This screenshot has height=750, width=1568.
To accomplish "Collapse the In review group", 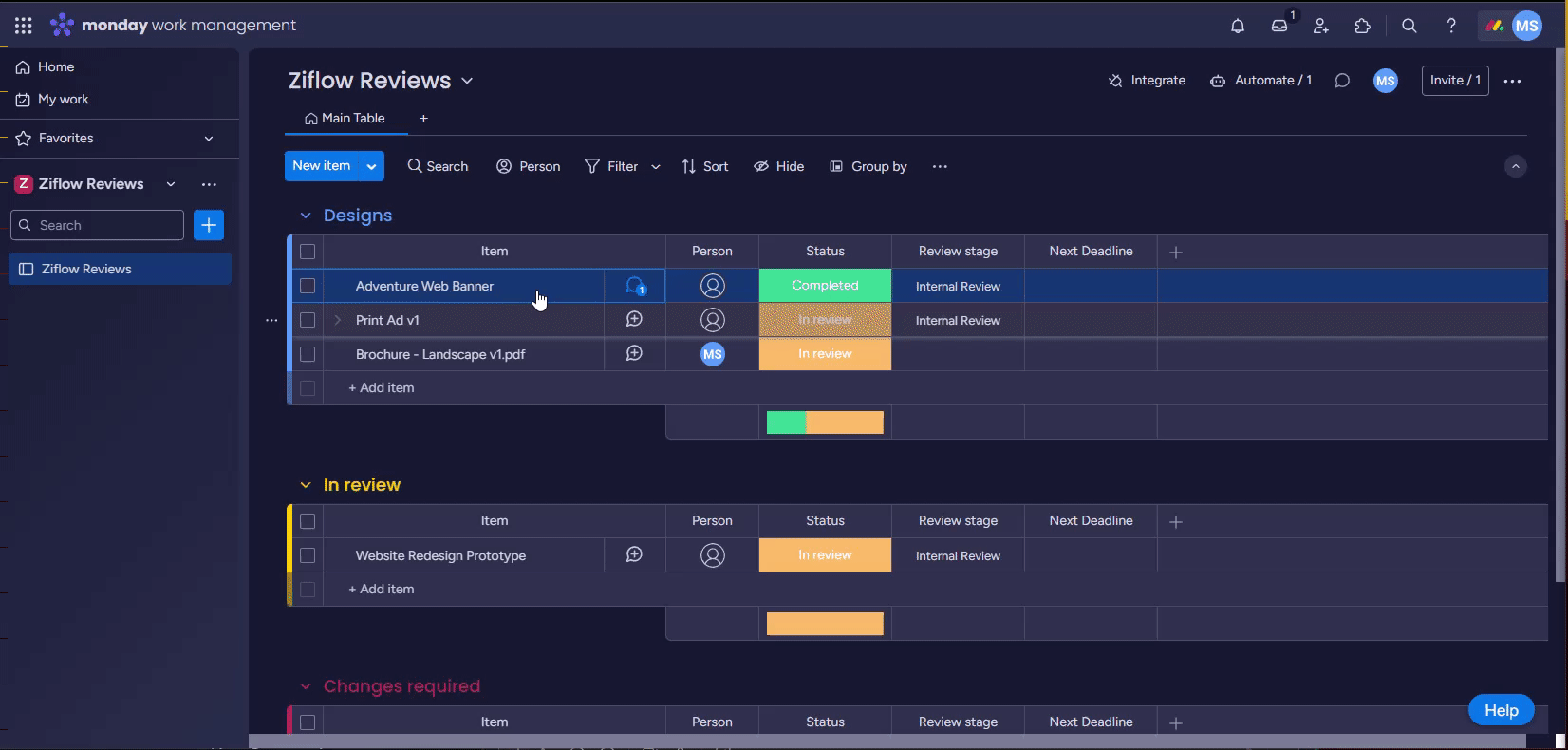I will point(306,485).
